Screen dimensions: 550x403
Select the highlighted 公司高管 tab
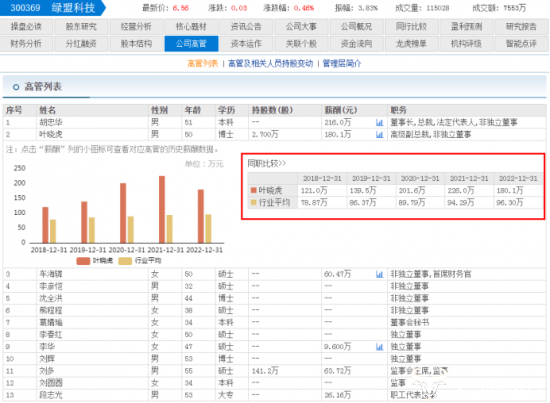[x=191, y=44]
